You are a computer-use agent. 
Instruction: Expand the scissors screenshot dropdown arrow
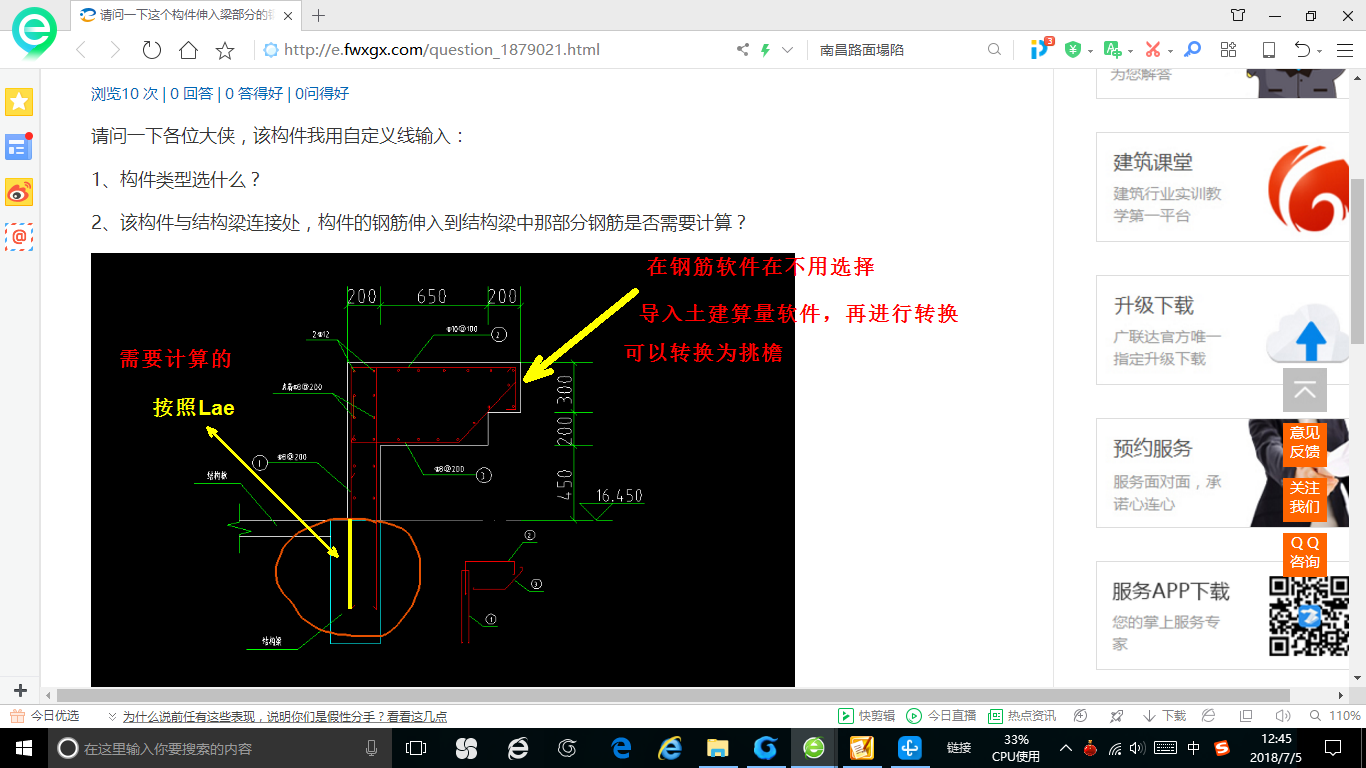click(x=1170, y=50)
